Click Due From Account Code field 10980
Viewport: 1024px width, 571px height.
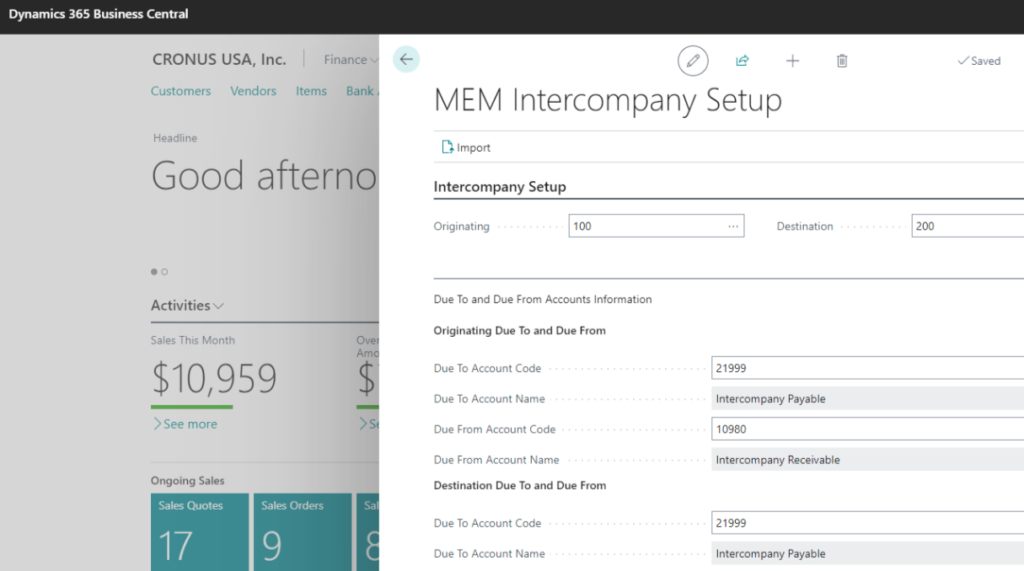867,429
